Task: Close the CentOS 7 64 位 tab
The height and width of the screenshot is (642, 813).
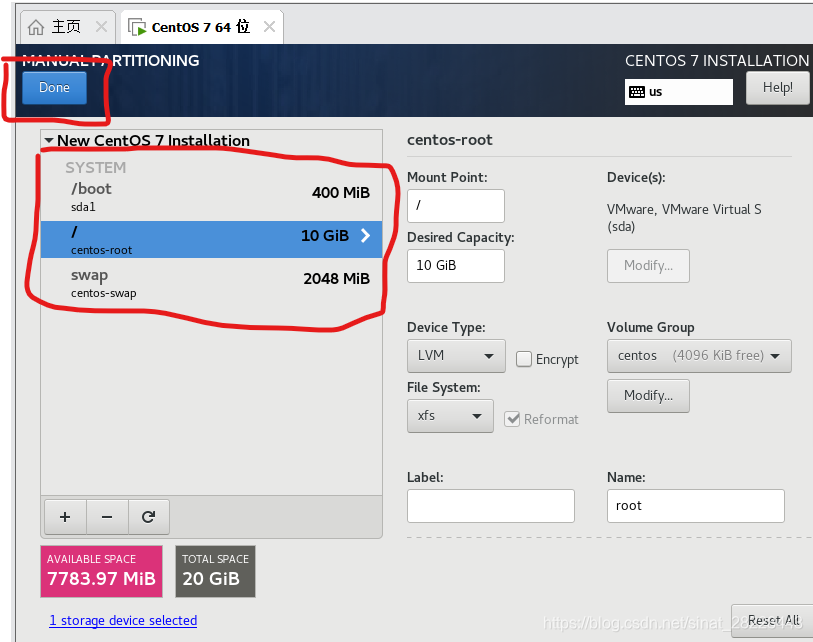Action: [269, 26]
